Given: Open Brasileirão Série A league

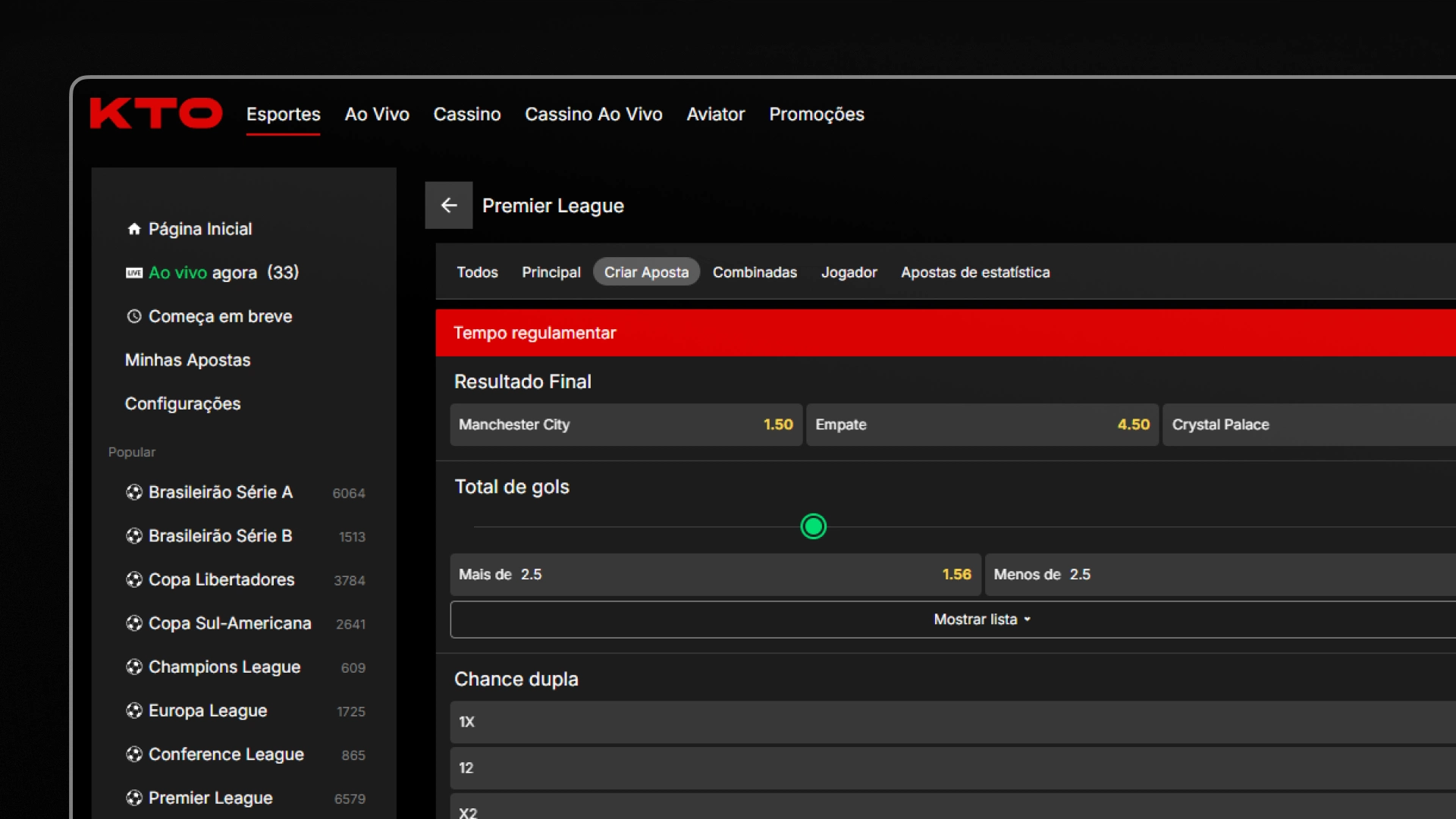Looking at the screenshot, I should (x=221, y=492).
